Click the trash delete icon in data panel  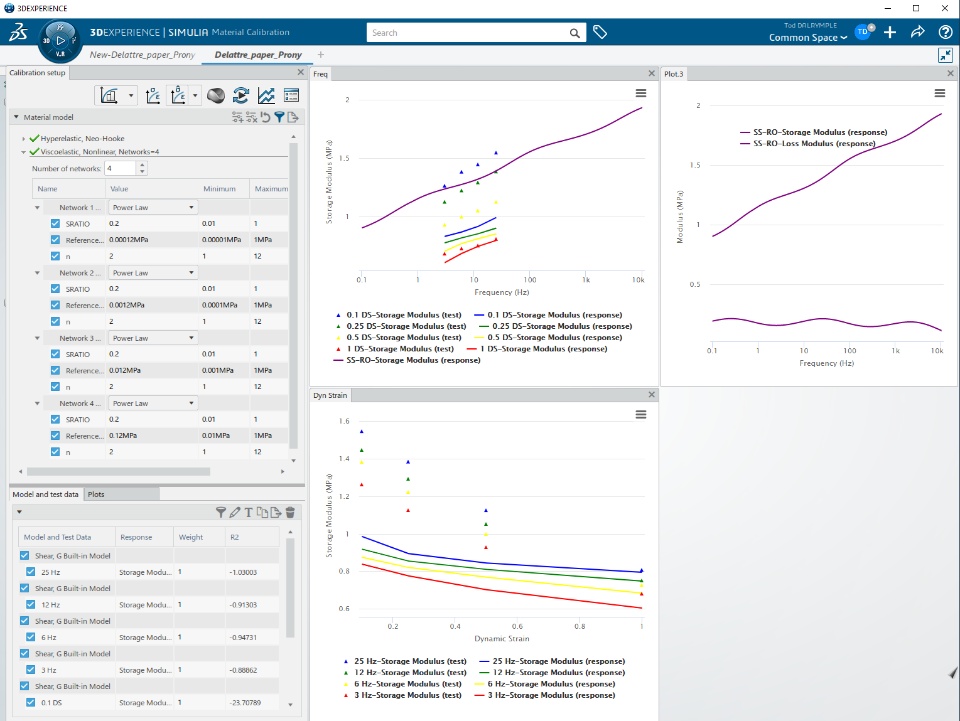pyautogui.click(x=290, y=512)
